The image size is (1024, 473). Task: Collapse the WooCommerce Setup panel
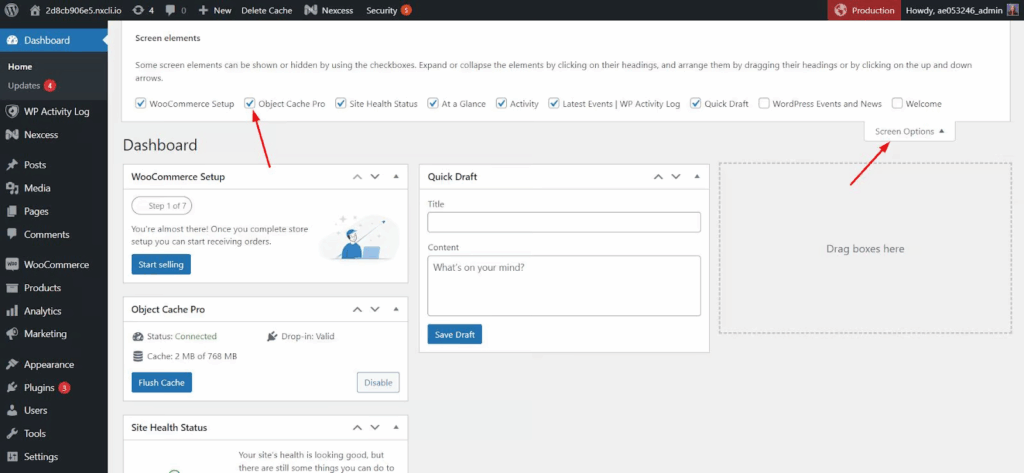(396, 177)
